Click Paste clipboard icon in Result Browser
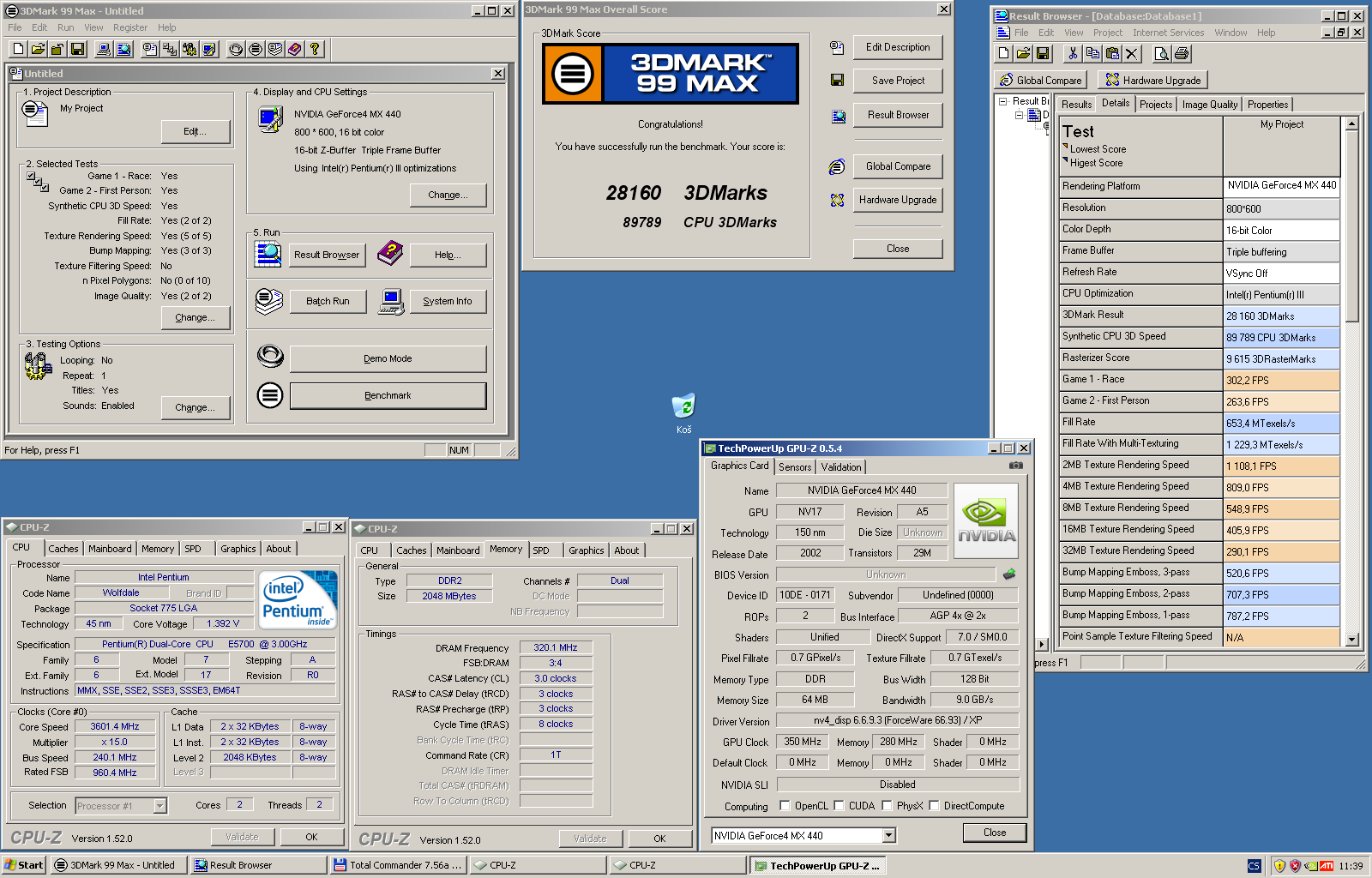 1112,53
